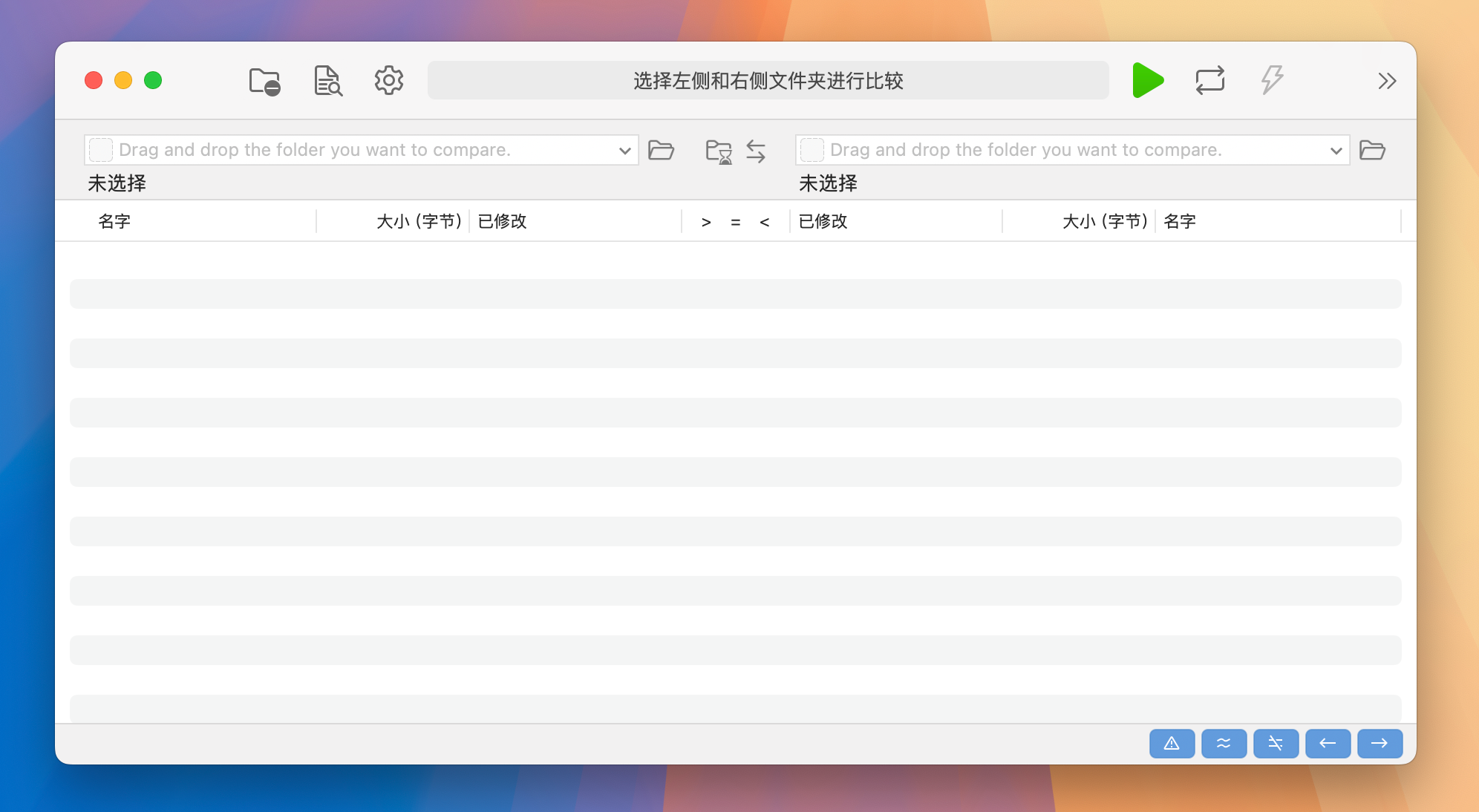The height and width of the screenshot is (812, 1479).
Task: Click the folder exclusion icon in toolbar
Action: [x=264, y=81]
